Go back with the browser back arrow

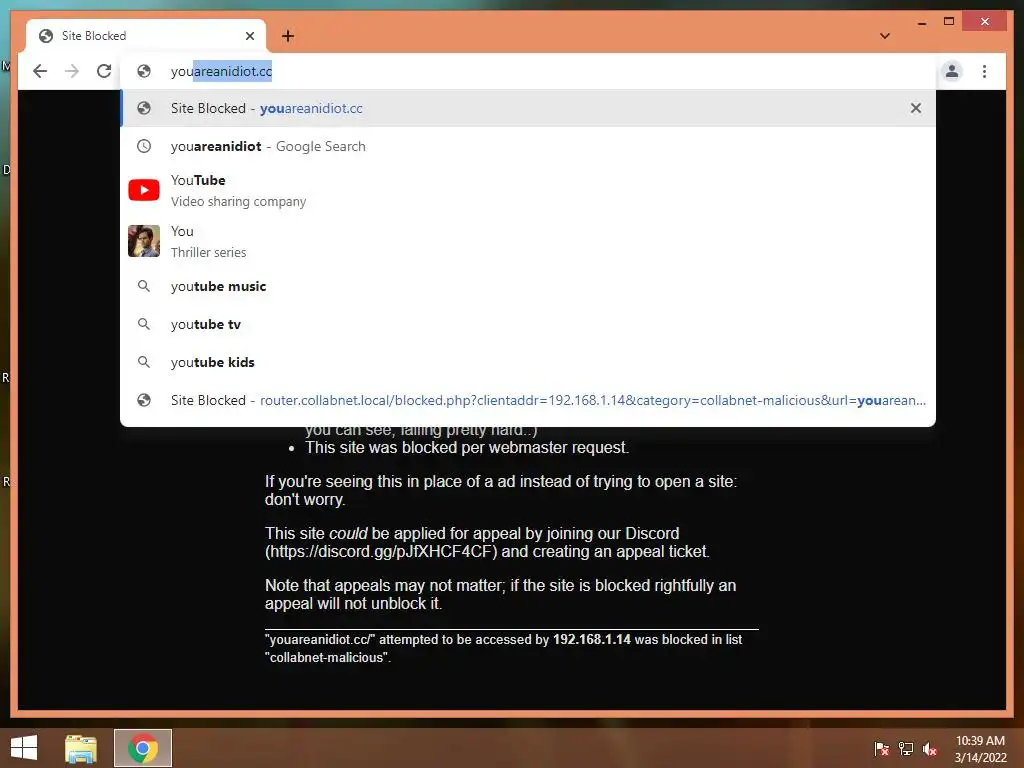pos(40,71)
